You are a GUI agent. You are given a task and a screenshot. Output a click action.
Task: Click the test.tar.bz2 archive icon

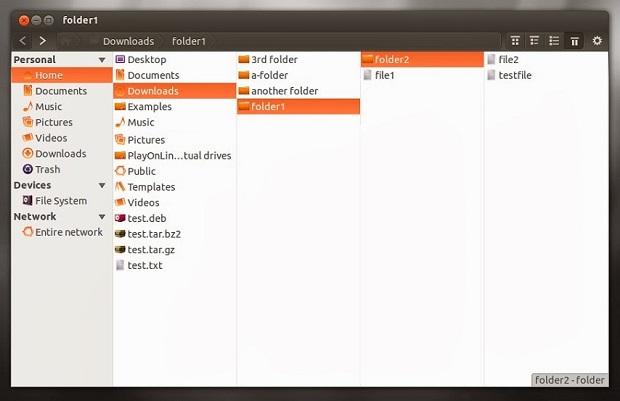pyautogui.click(x=120, y=234)
